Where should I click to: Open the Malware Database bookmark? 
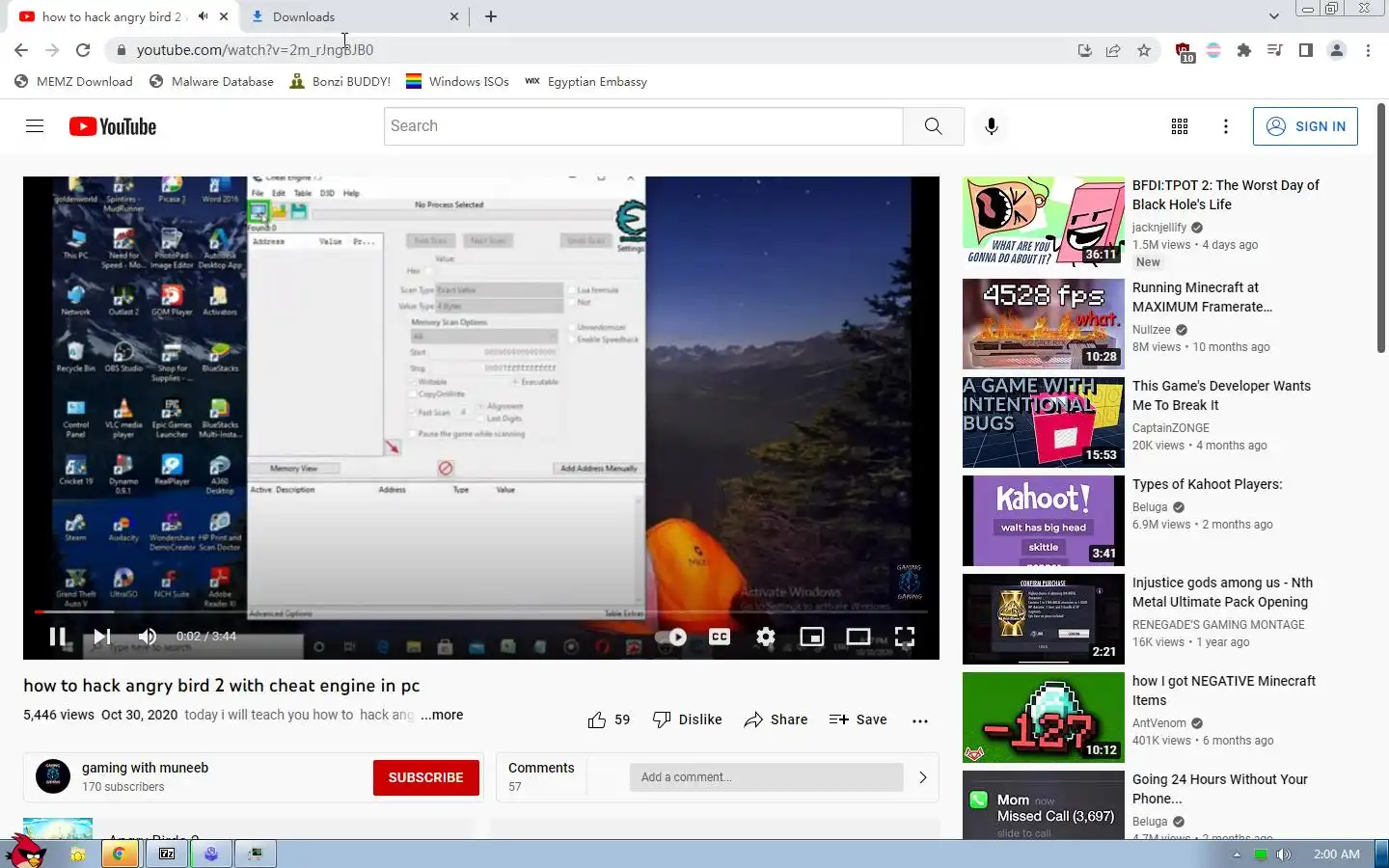tap(211, 82)
